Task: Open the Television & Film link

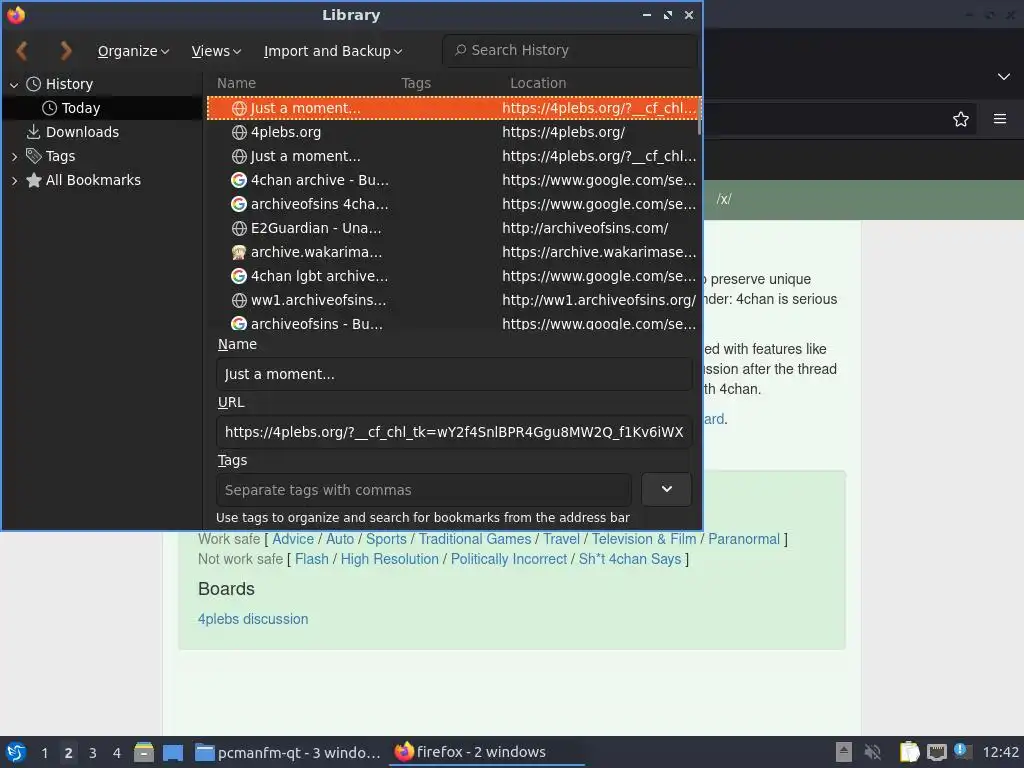Action: [x=644, y=539]
